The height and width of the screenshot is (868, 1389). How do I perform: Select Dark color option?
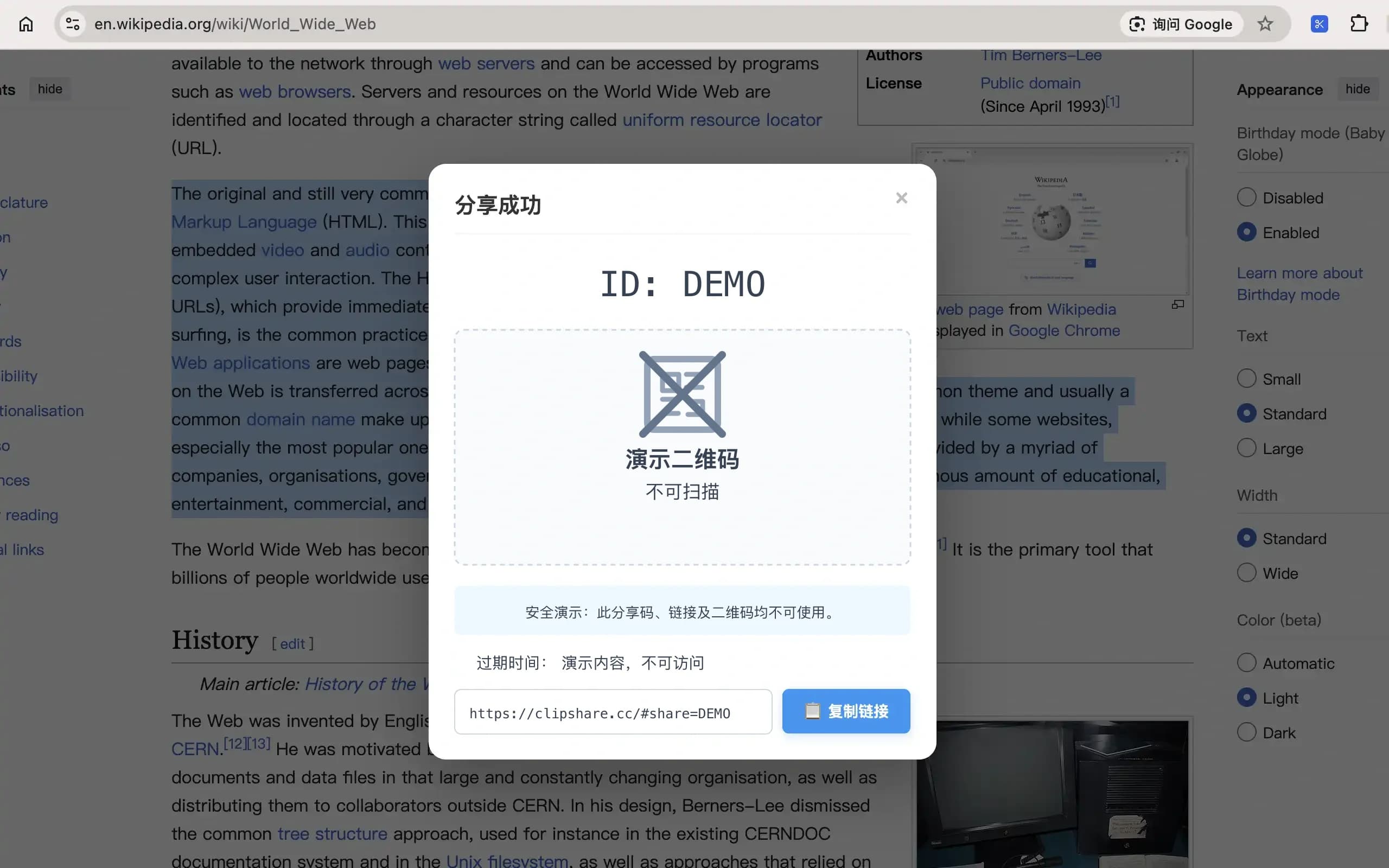1246,732
